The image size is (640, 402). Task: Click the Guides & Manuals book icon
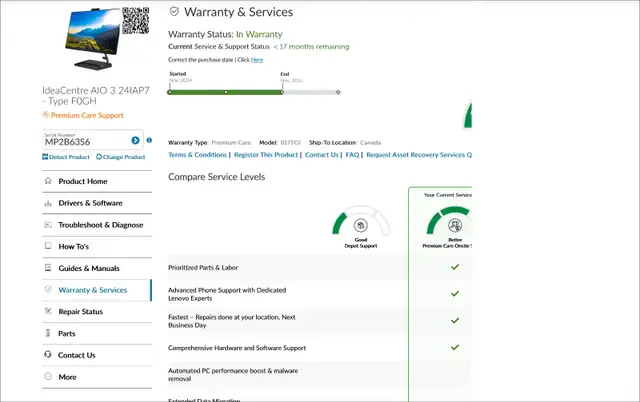[x=48, y=268]
